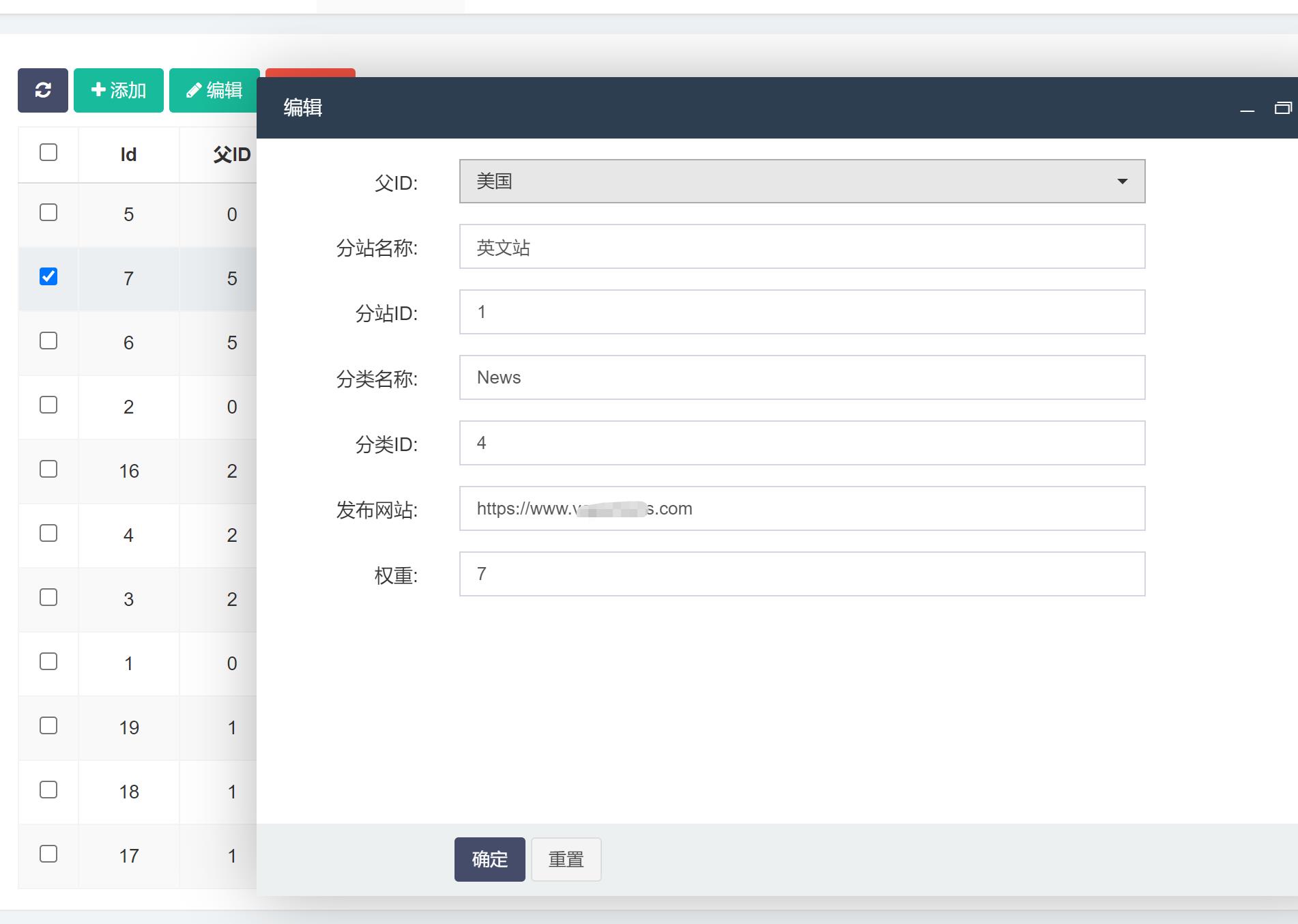
Task: Toggle the select-all checkbox in table header
Action: click(48, 152)
